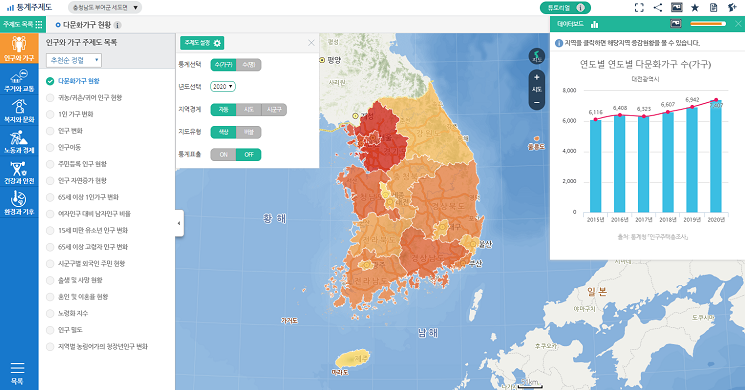
Task: Click the info icon beside 지역을 클릭하면 notice
Action: (x=559, y=43)
